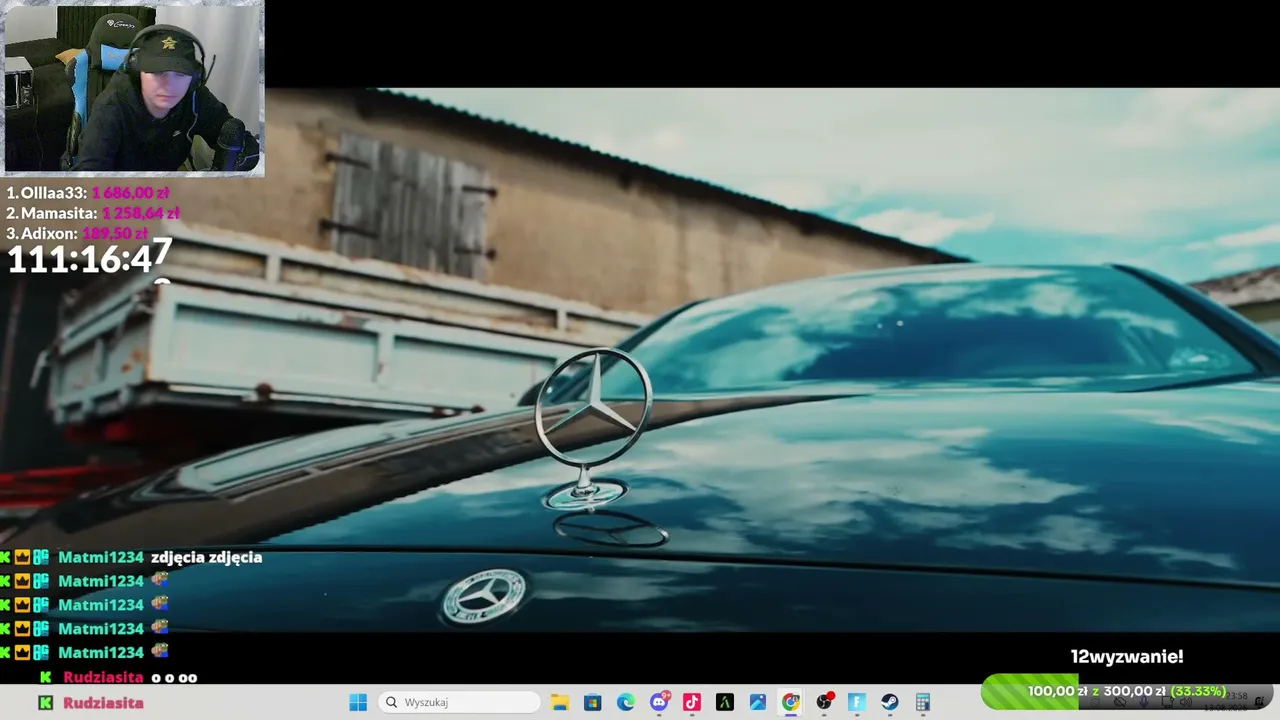This screenshot has height=720, width=1280.
Task: Select the Adixon donor entry
Action: 77,233
